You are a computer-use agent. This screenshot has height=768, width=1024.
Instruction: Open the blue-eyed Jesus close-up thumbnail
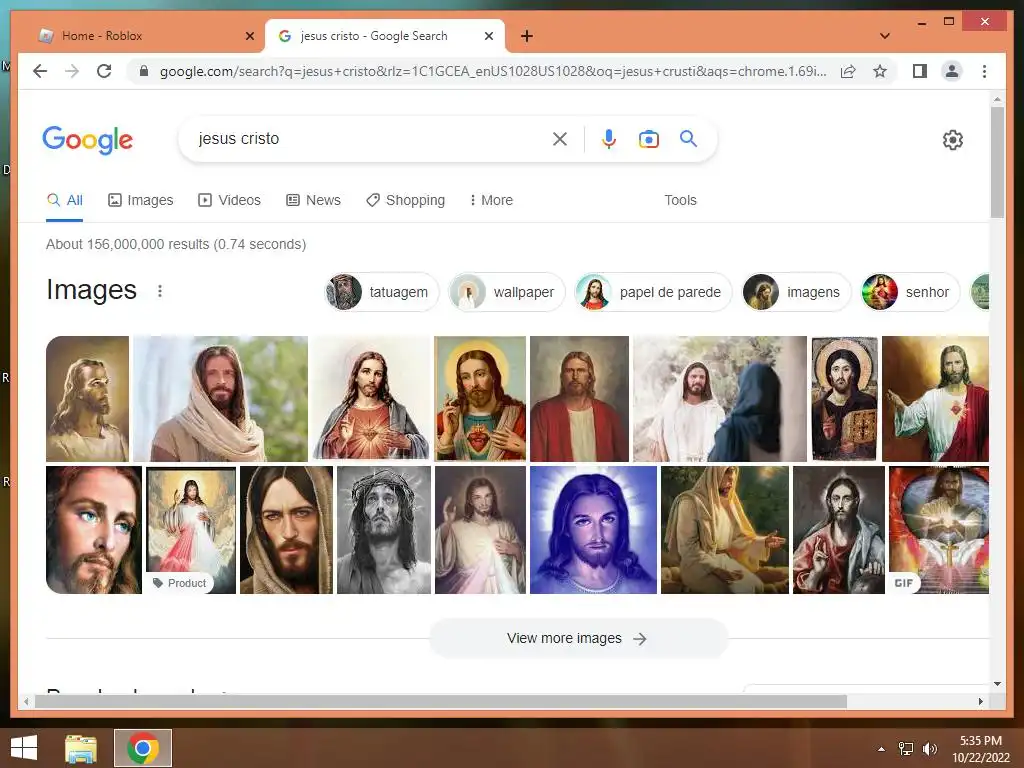click(94, 530)
